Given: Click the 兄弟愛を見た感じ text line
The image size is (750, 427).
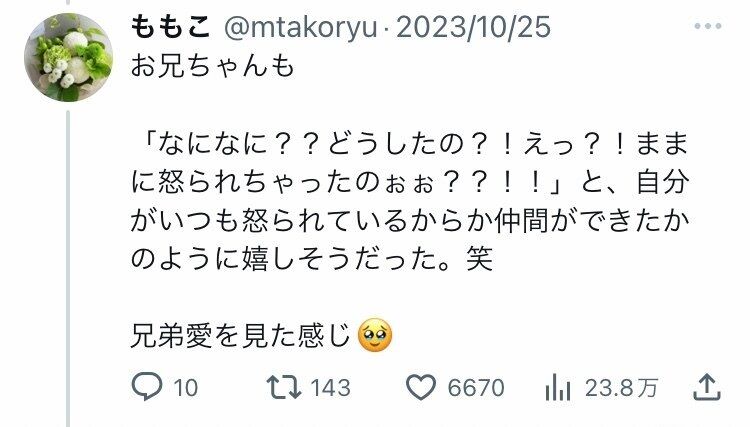Looking at the screenshot, I should 241,336.
